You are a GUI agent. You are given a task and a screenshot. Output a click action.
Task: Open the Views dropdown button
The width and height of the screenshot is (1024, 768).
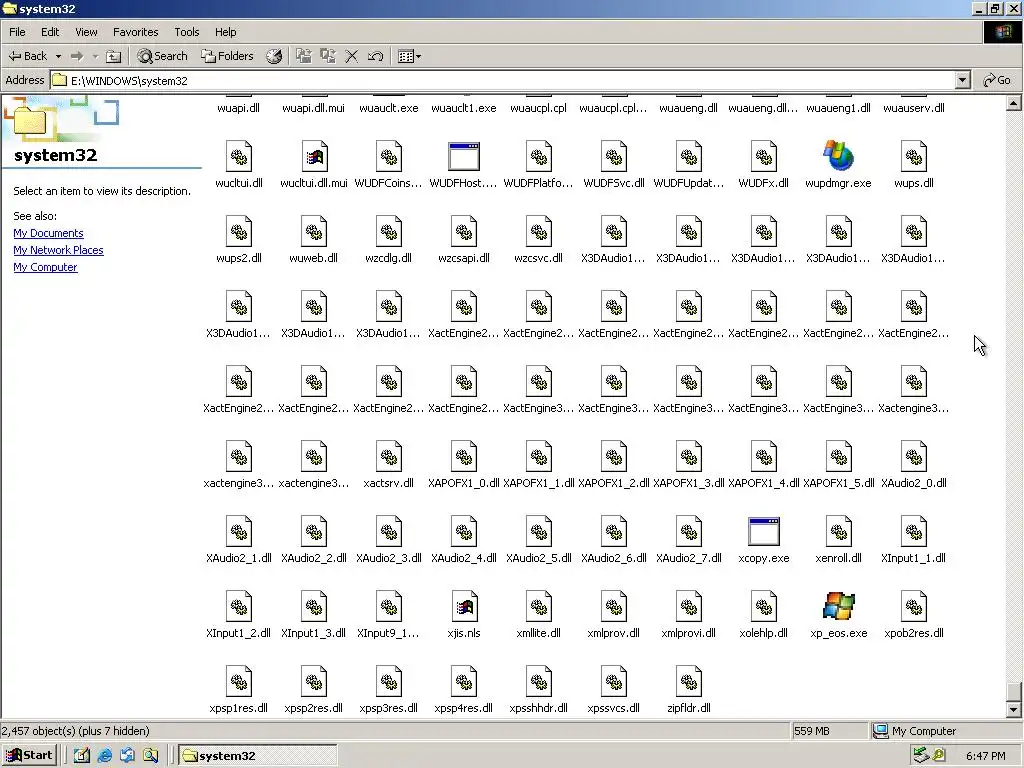[x=409, y=56]
